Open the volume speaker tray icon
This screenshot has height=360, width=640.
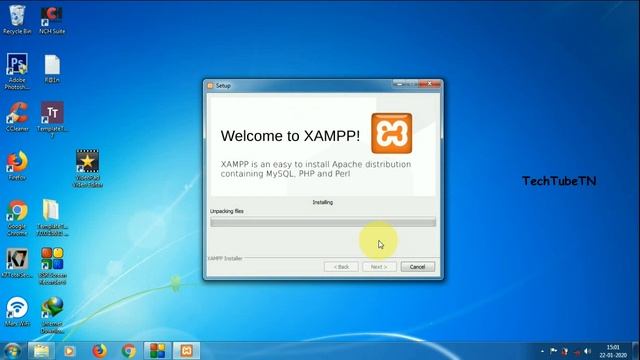coord(587,351)
